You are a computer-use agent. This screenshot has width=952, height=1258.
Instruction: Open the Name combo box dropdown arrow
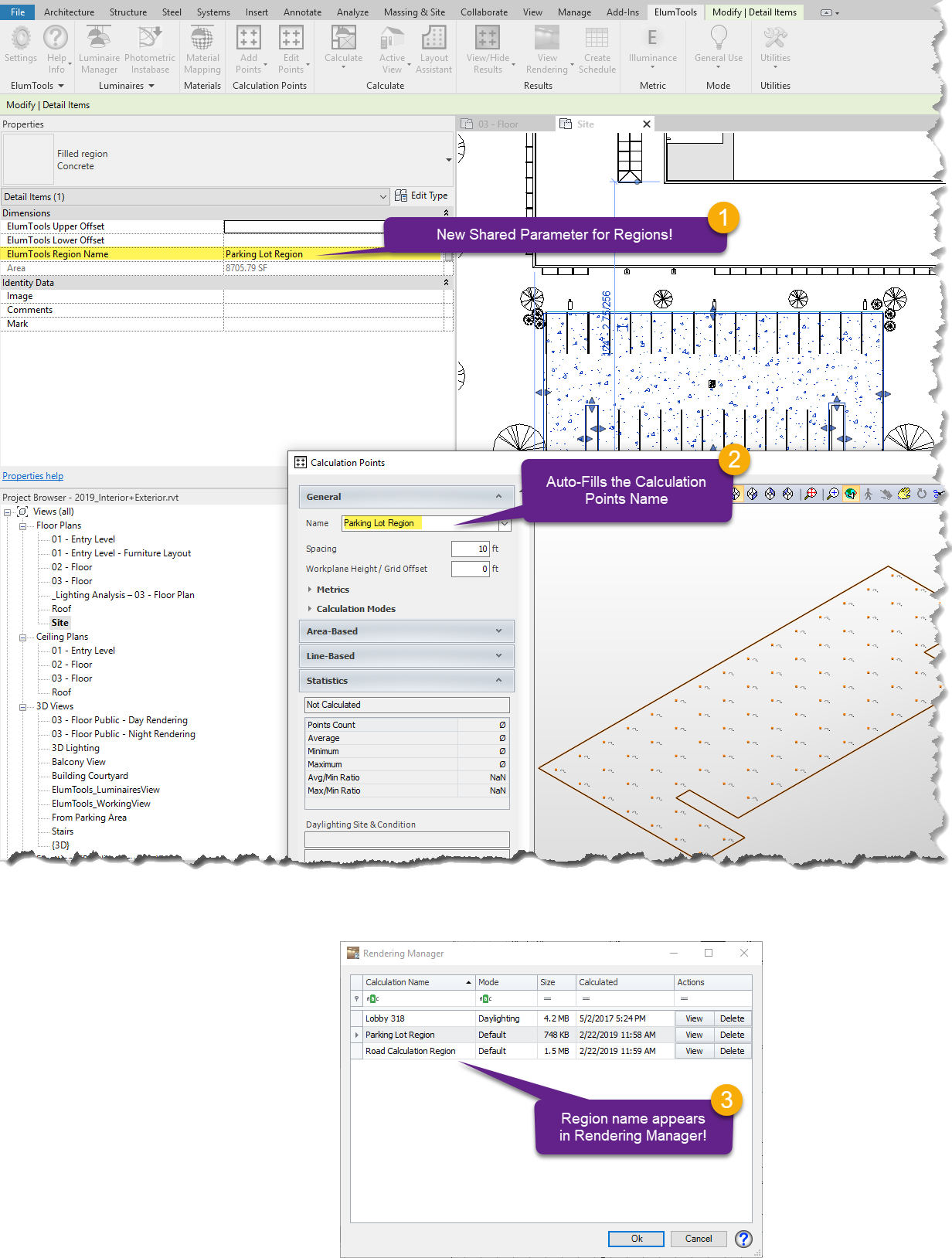[x=505, y=523]
